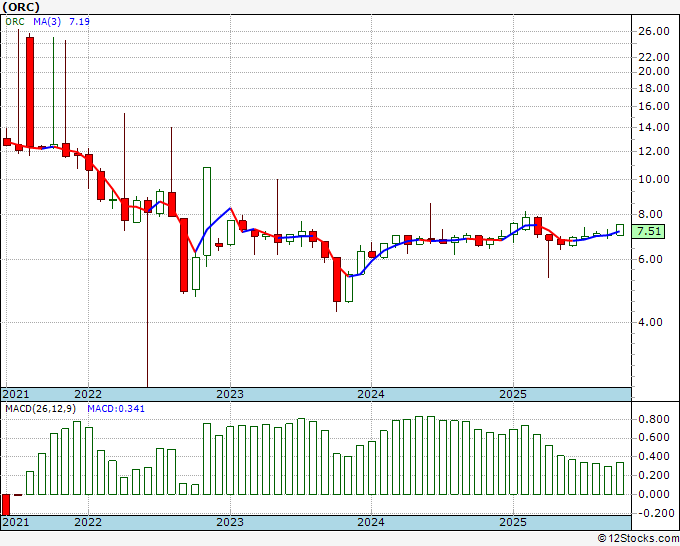Click 2021 on the MACD panel time axis
Viewport: 680px width, 546px height.
point(16,522)
